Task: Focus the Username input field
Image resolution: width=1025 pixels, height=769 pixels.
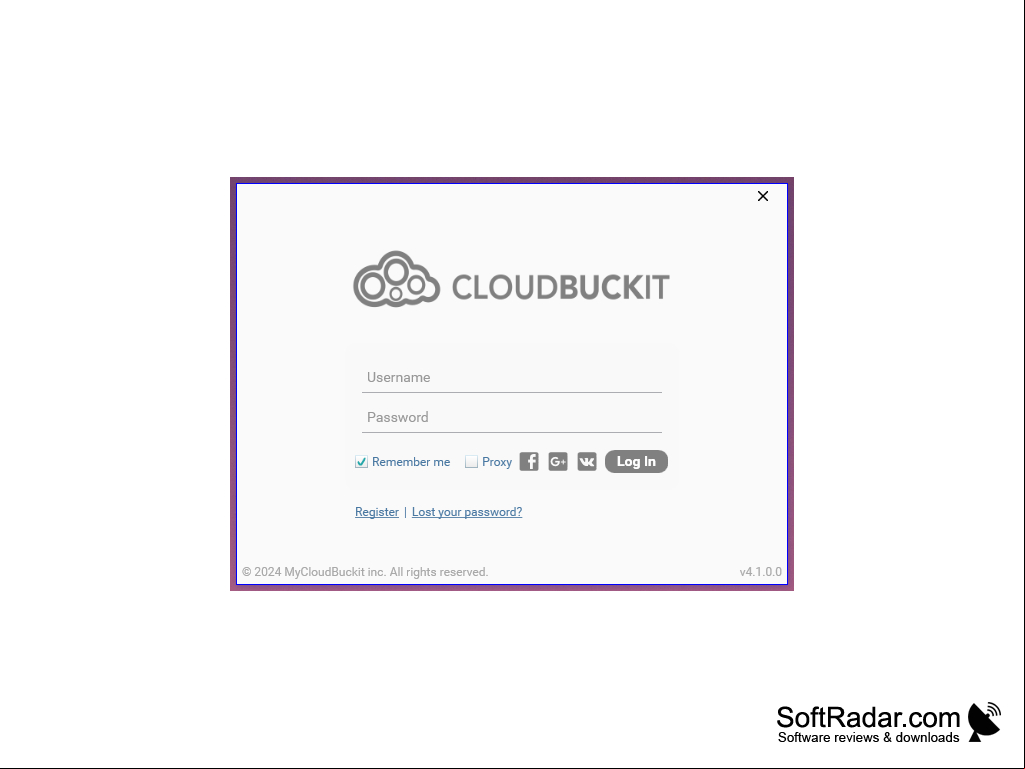Action: point(512,377)
